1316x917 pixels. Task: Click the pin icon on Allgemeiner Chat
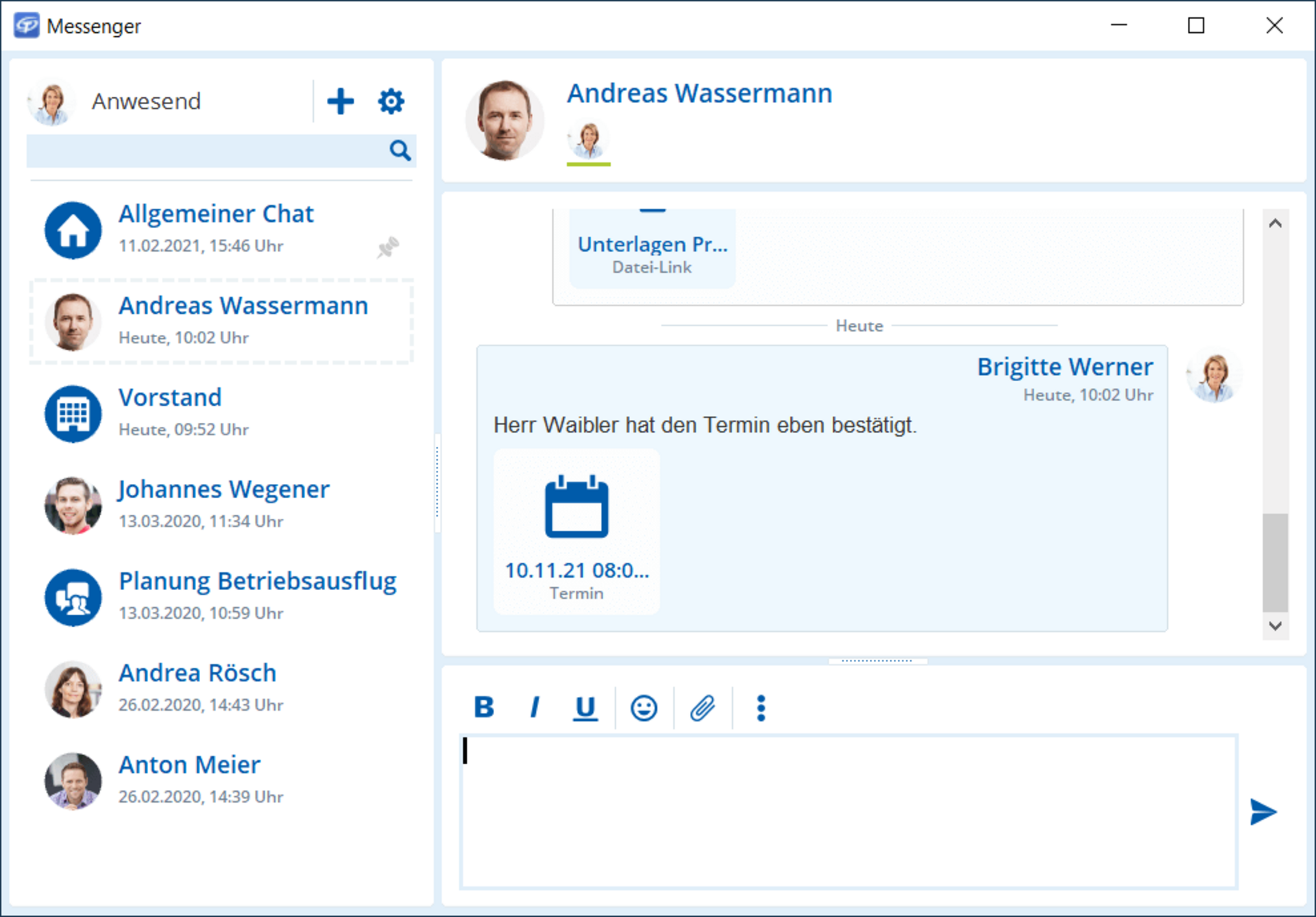click(388, 247)
